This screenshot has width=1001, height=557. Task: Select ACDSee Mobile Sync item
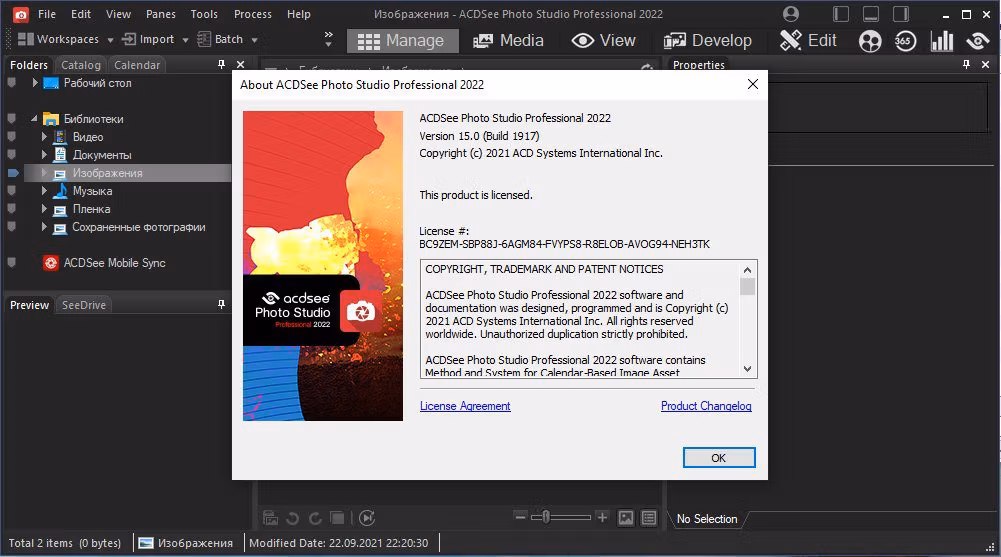(x=114, y=263)
